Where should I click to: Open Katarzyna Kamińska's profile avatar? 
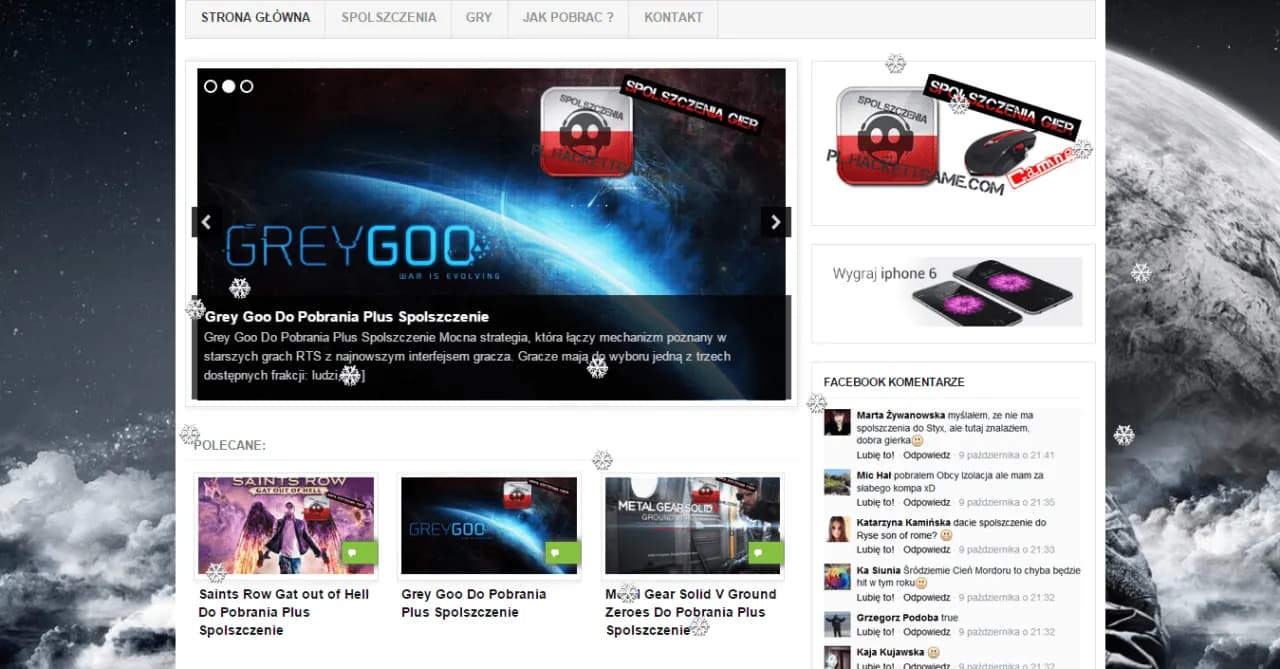coord(837,529)
